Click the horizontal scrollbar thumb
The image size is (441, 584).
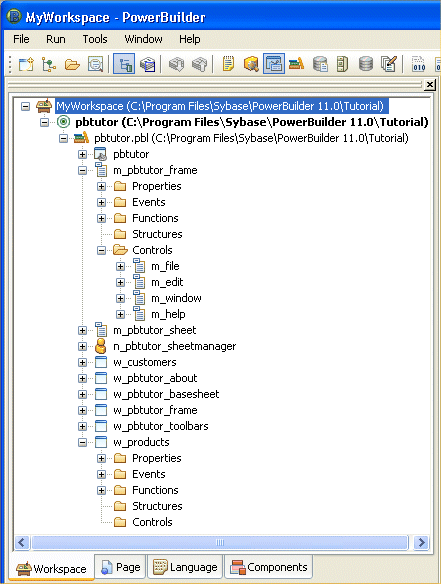click(220, 542)
